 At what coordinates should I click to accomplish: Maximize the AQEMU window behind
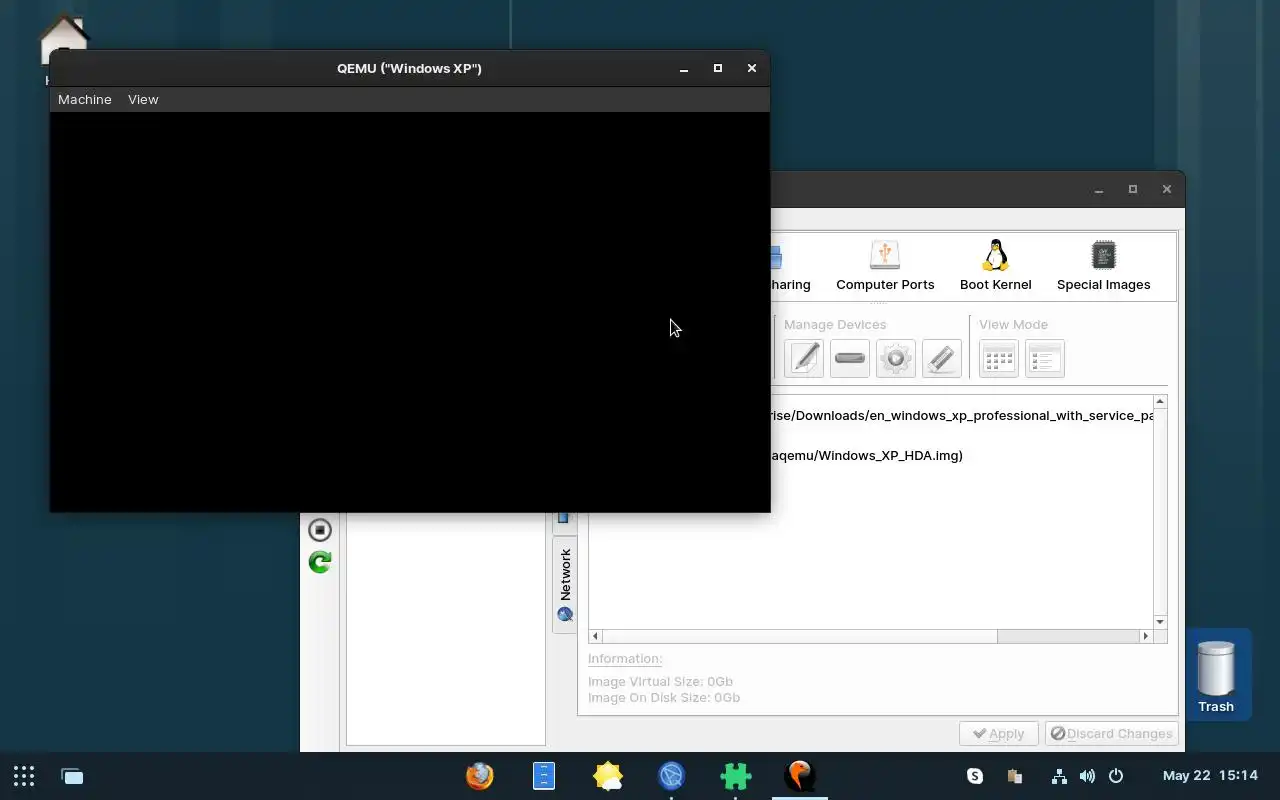pyautogui.click(x=1133, y=189)
